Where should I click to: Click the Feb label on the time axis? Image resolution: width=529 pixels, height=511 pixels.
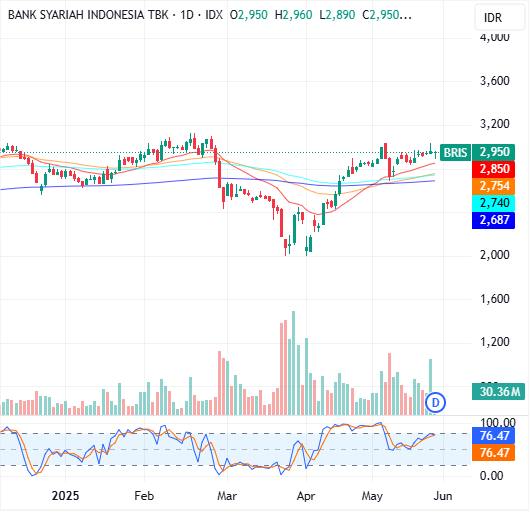click(x=144, y=496)
